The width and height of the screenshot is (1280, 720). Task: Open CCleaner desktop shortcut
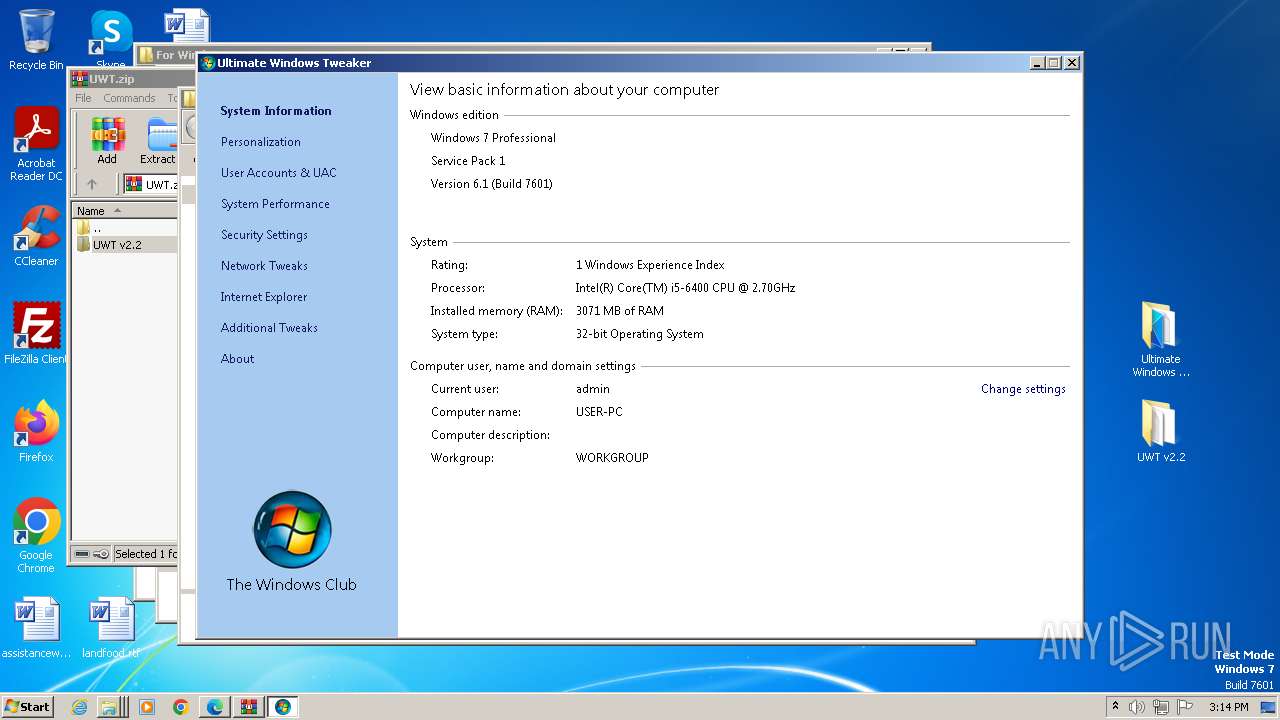[36, 237]
